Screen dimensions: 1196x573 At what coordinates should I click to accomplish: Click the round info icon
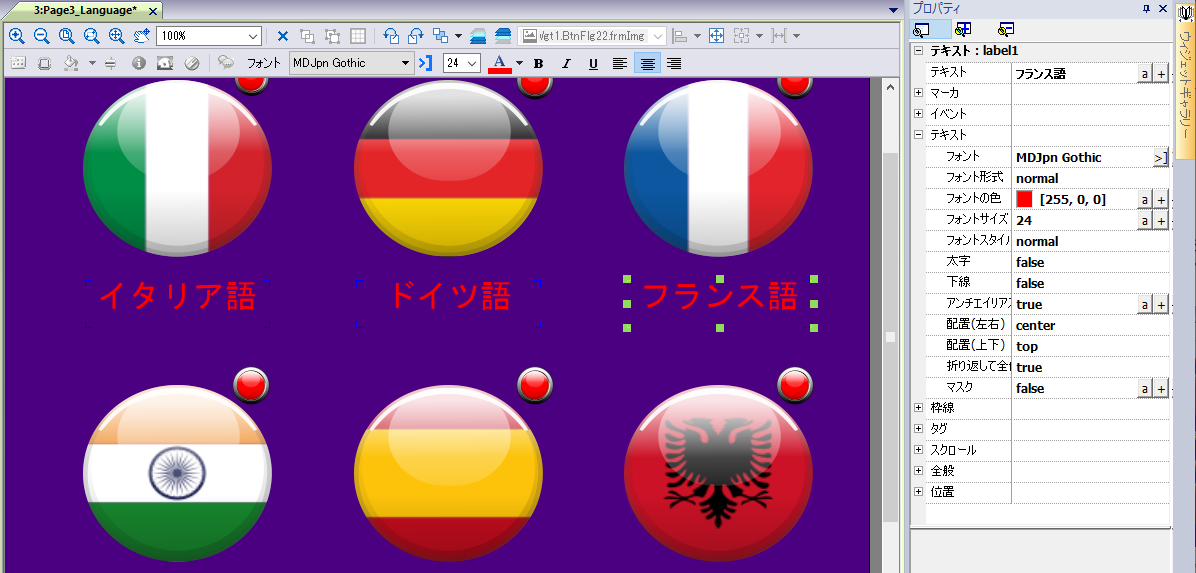tap(138, 63)
